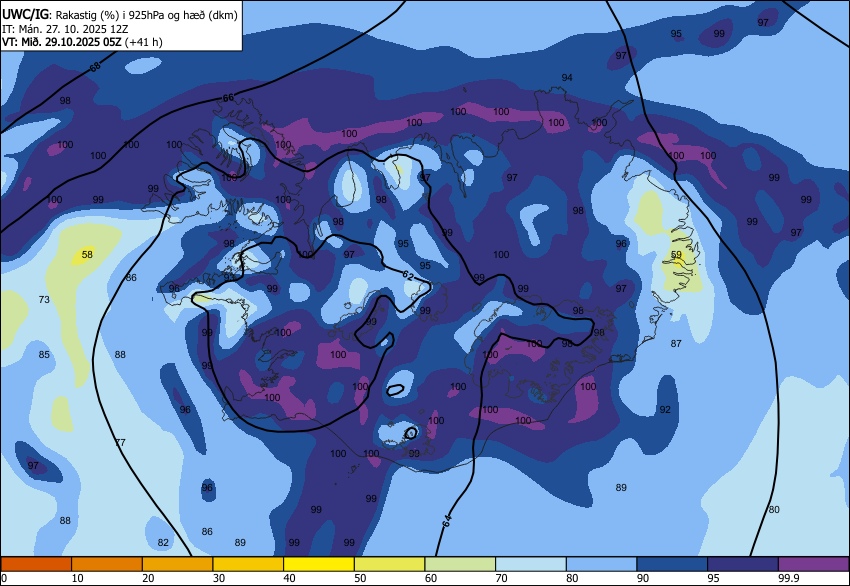Viewport: 850px width, 586px height.
Task: Click the '90' tick label on the legend
Action: tap(643, 578)
